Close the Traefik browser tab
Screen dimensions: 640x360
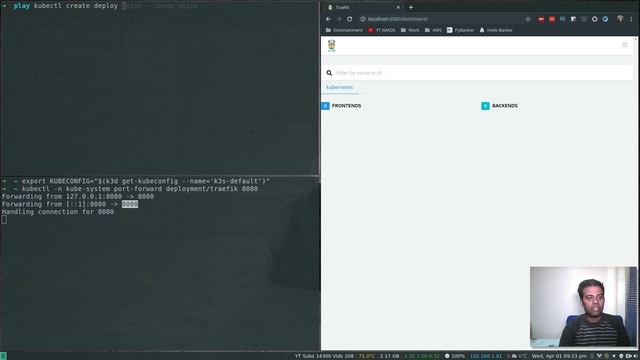point(398,7)
